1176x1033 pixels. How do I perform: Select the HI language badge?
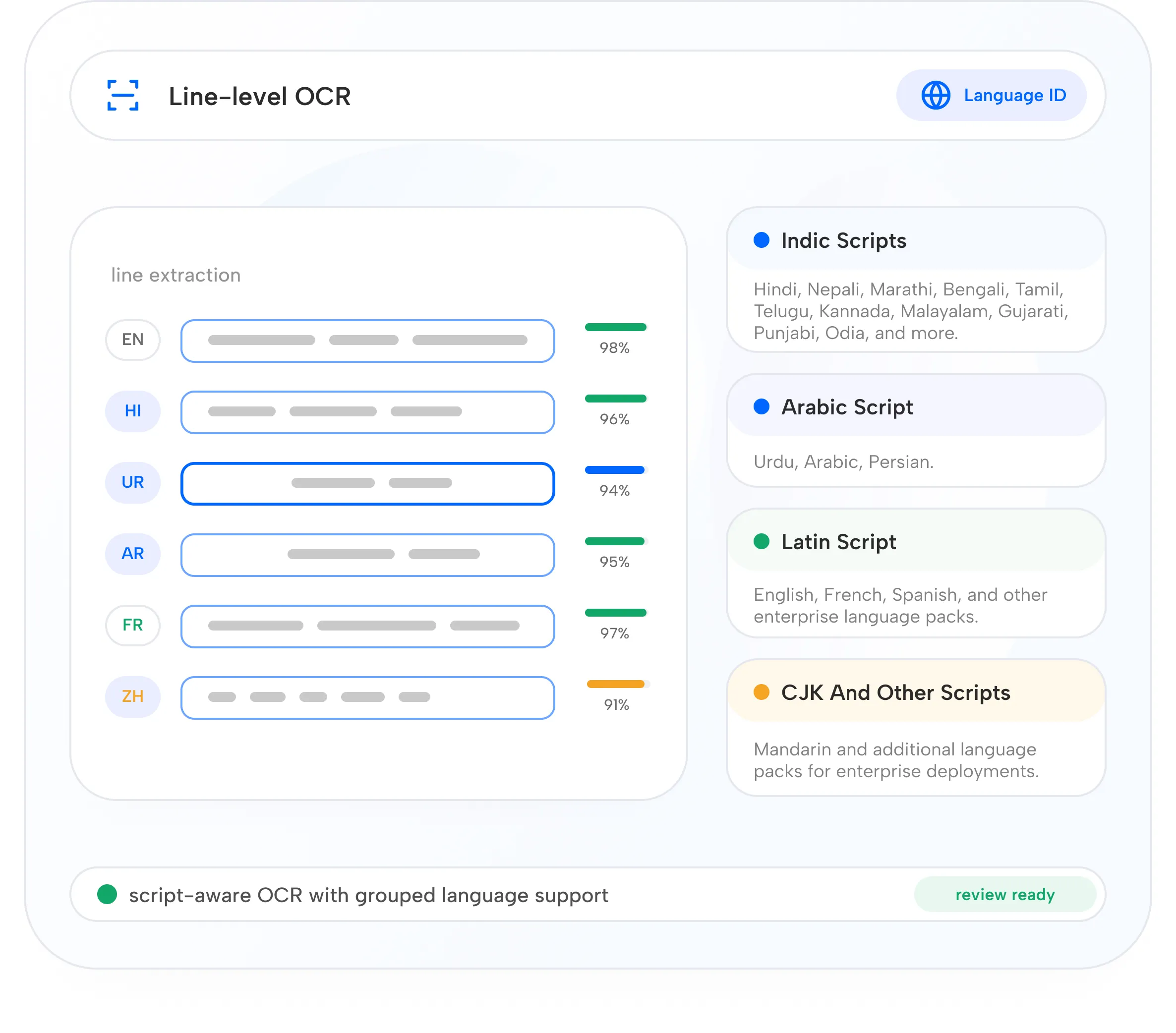point(133,411)
